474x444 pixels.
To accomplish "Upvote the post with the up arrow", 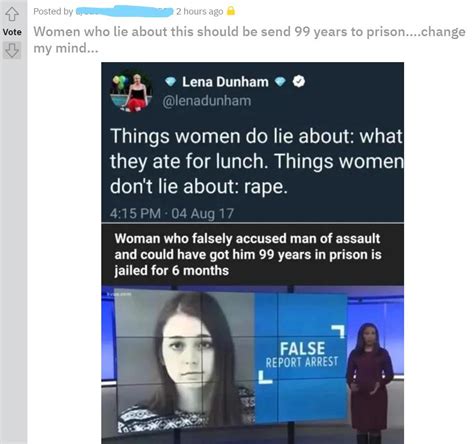I will point(12,14).
